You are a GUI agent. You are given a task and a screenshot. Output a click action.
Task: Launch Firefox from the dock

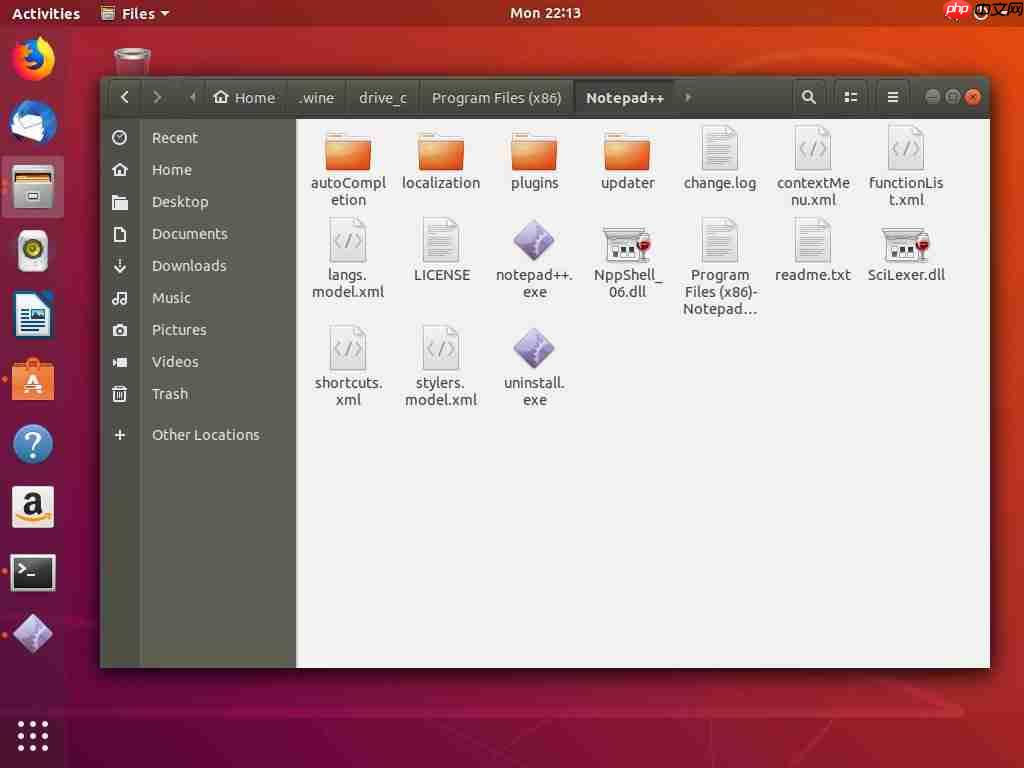coord(33,59)
